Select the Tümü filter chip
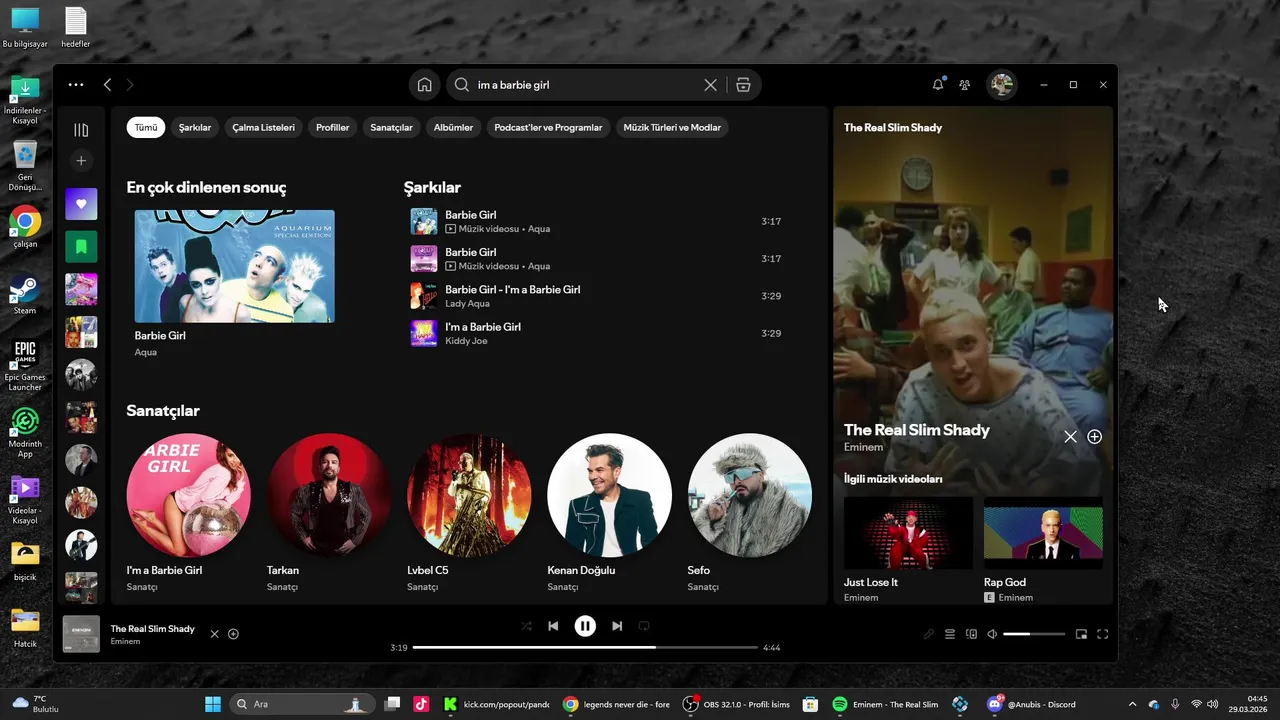This screenshot has height=720, width=1280. 146,128
